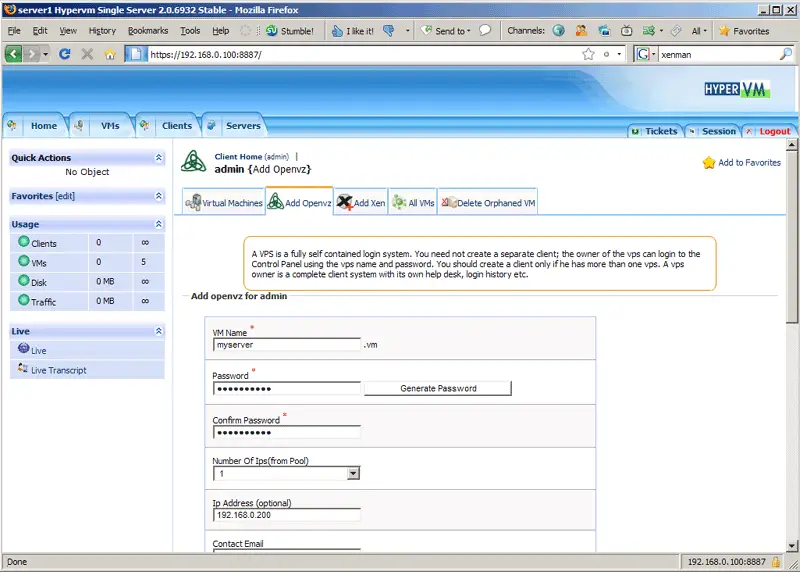Open the Session tab
The width and height of the screenshot is (800, 572).
pos(713,131)
